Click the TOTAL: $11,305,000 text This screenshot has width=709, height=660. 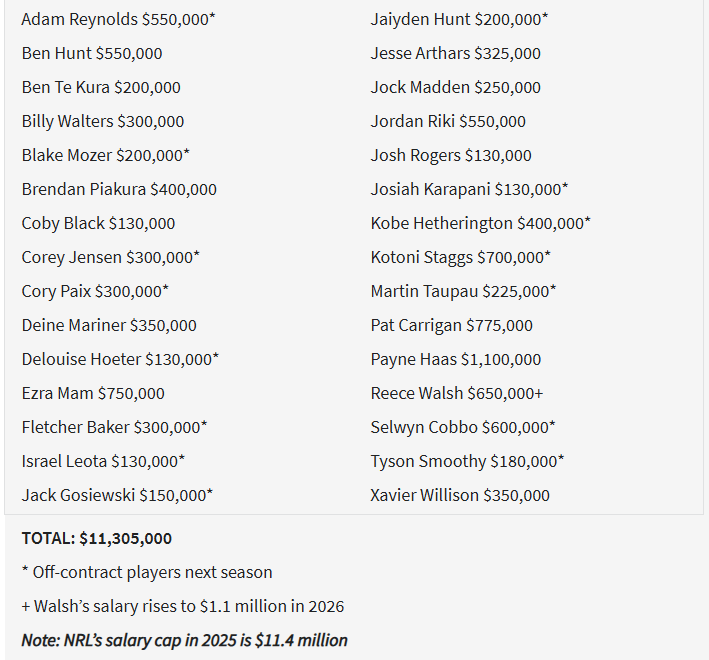pos(97,538)
